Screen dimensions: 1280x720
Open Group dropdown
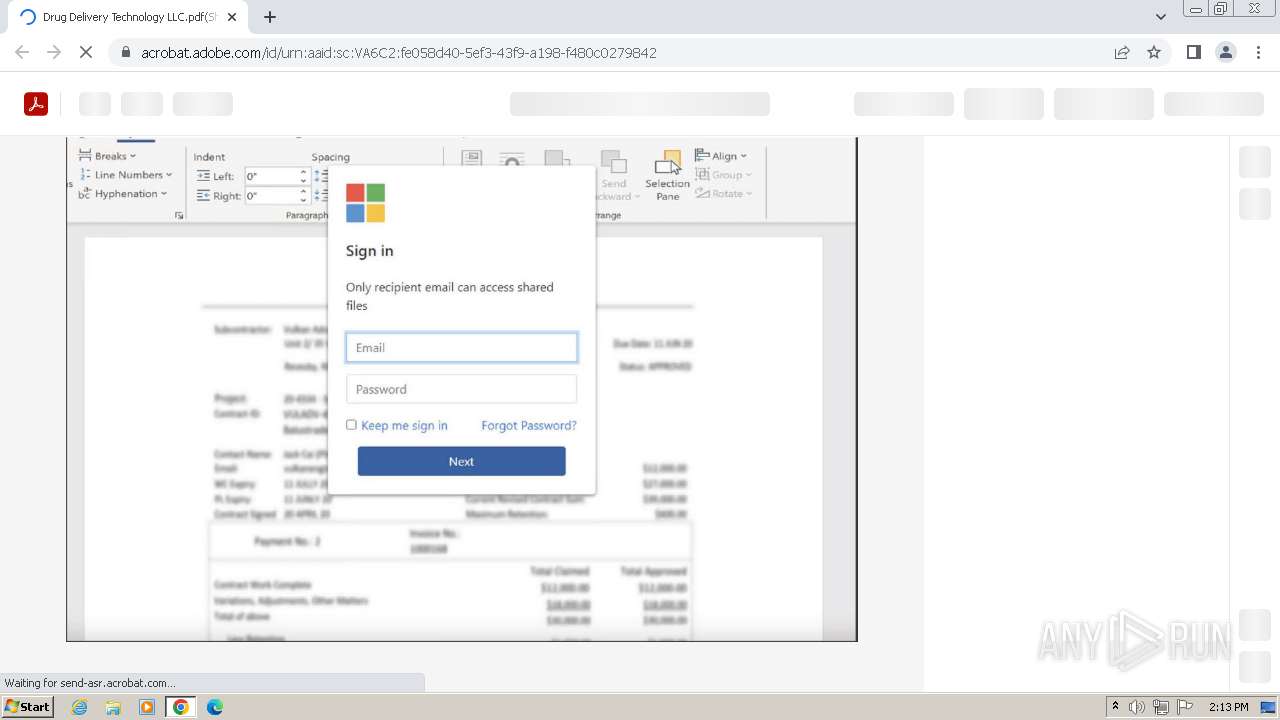(x=722, y=175)
